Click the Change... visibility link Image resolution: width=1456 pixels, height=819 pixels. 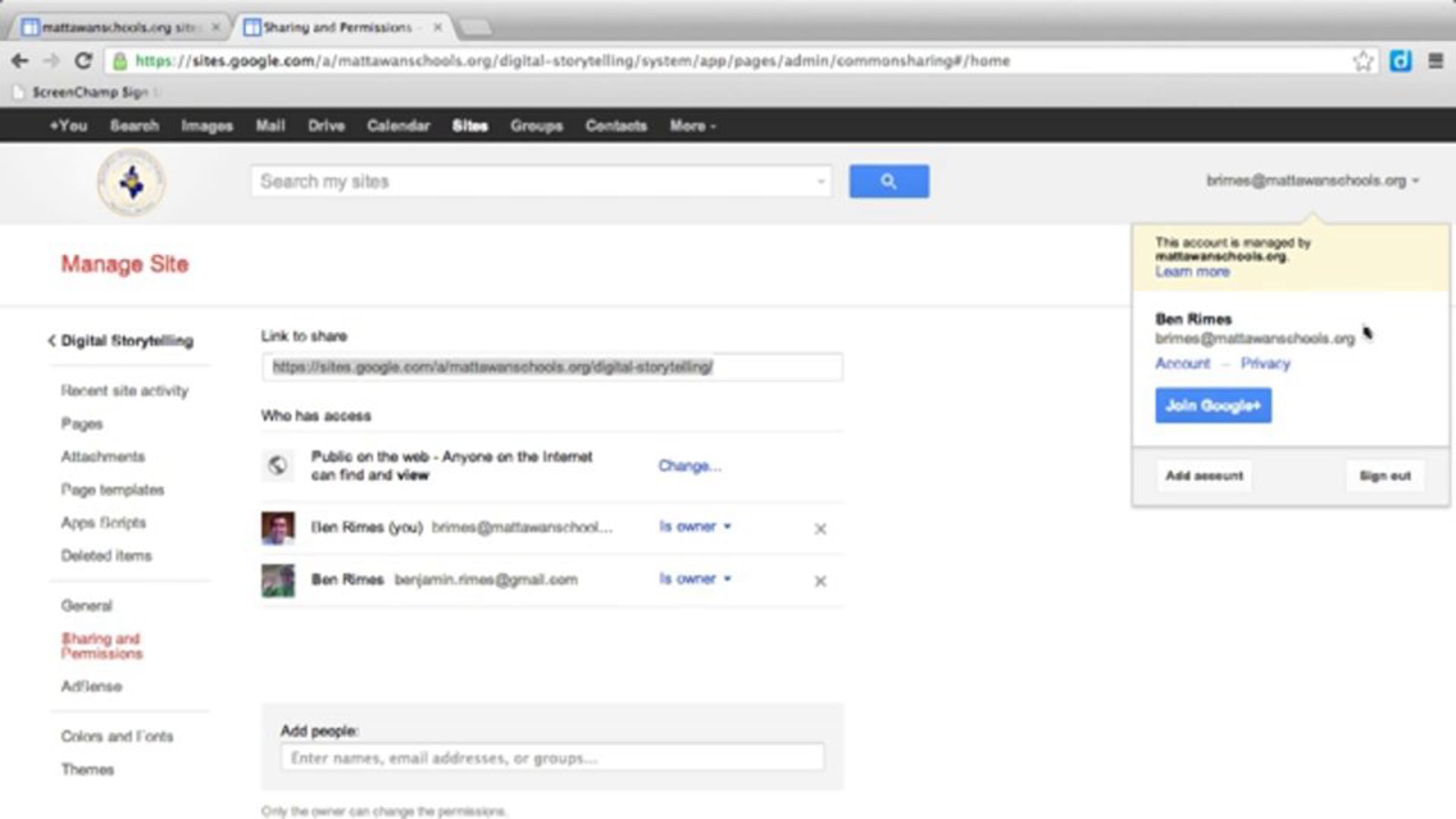pos(690,465)
